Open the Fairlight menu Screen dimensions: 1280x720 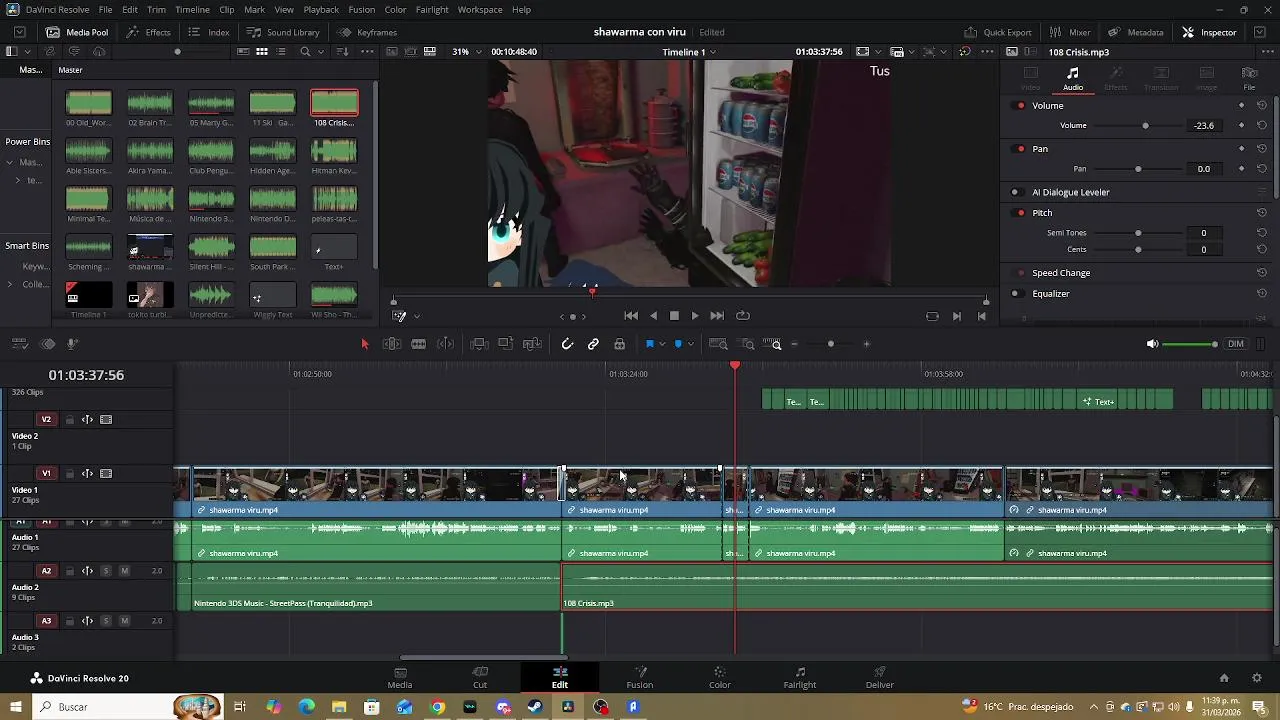point(432,10)
